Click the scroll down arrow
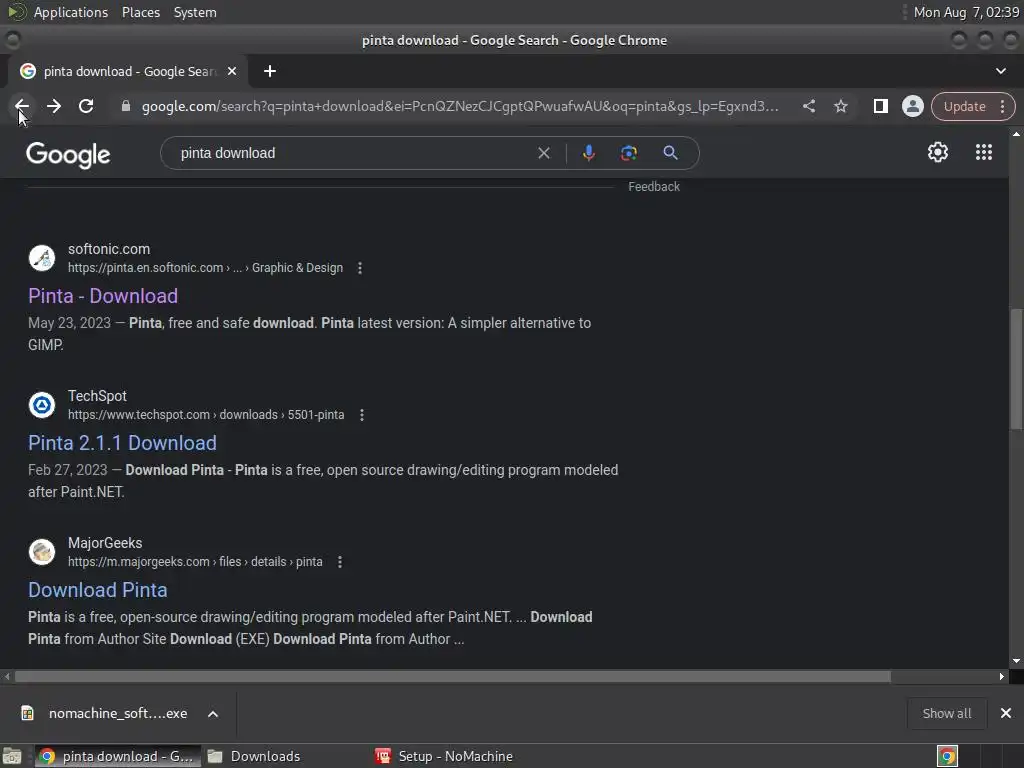Image resolution: width=1024 pixels, height=768 pixels. [1016, 661]
